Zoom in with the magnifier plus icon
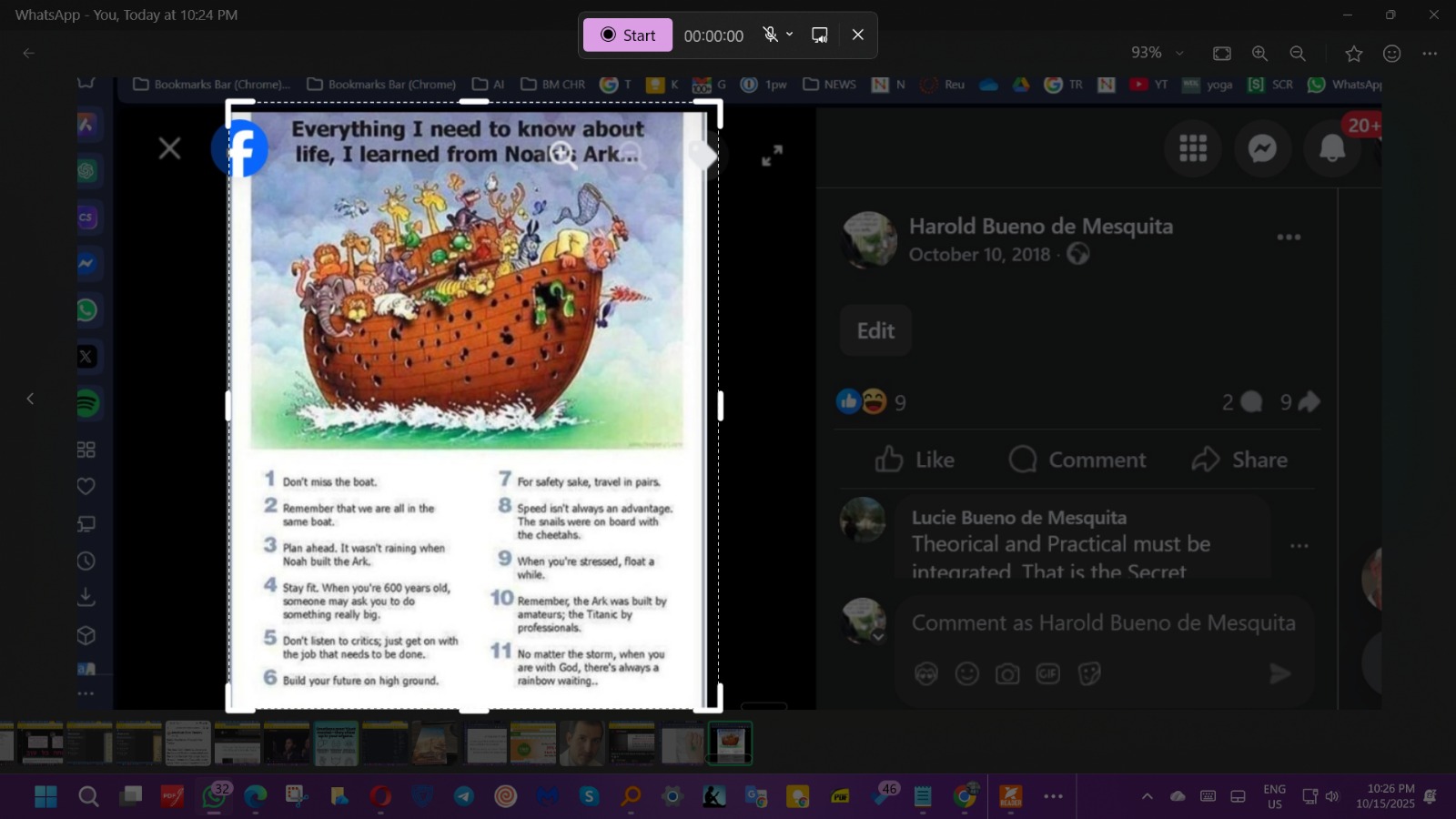 coord(1259,54)
